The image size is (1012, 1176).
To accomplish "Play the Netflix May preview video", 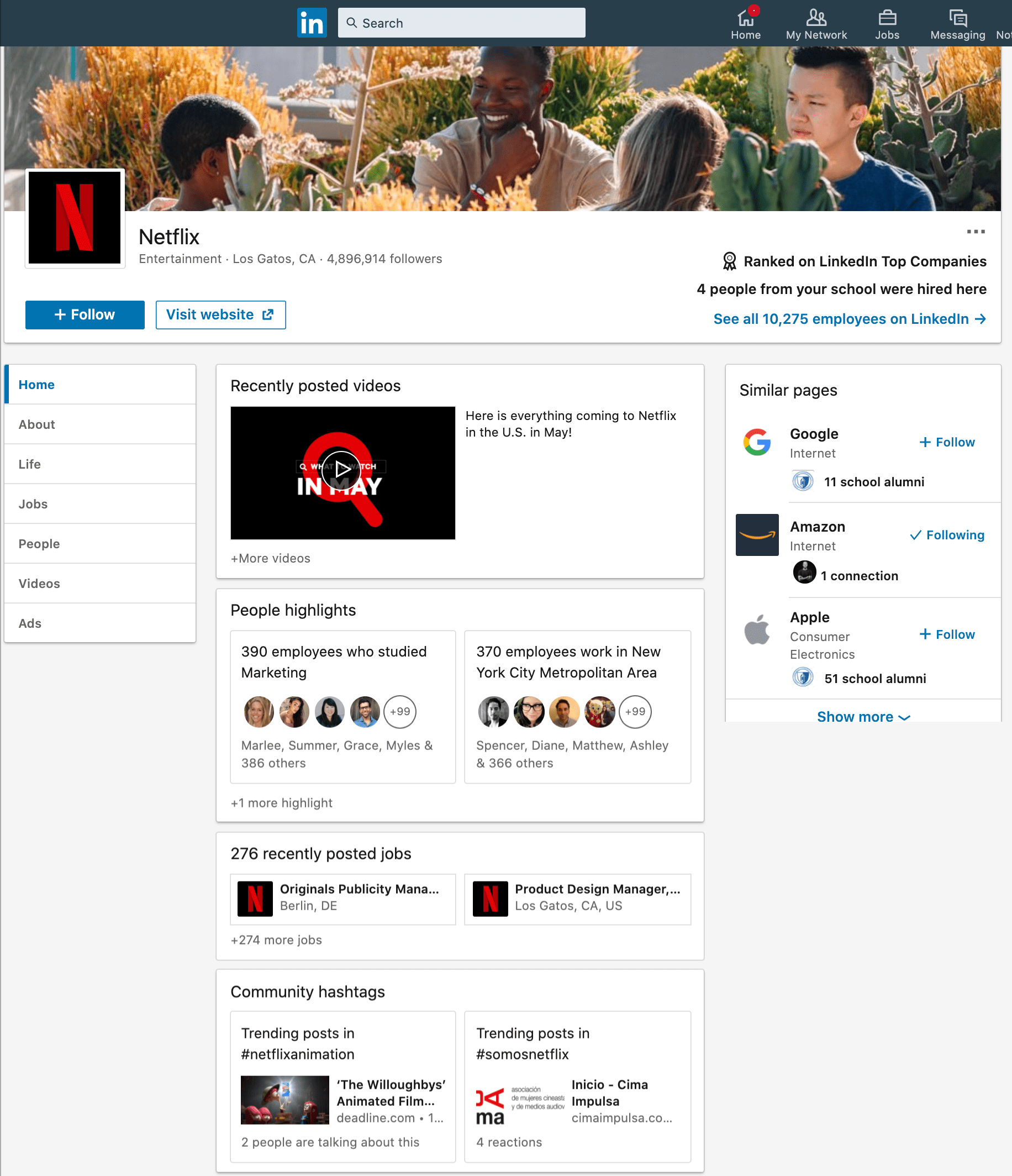I will pos(341,471).
